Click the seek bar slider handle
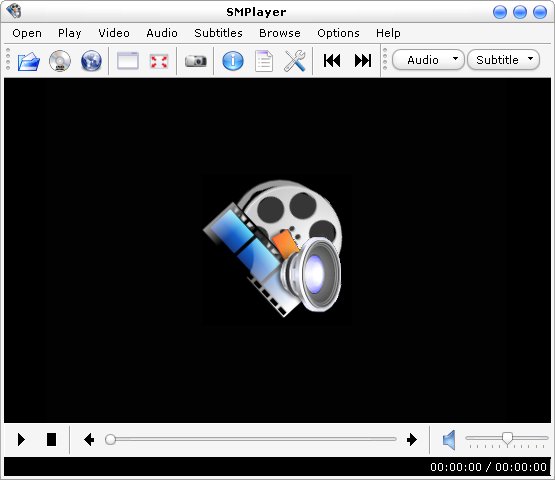555x480 pixels. click(x=110, y=439)
